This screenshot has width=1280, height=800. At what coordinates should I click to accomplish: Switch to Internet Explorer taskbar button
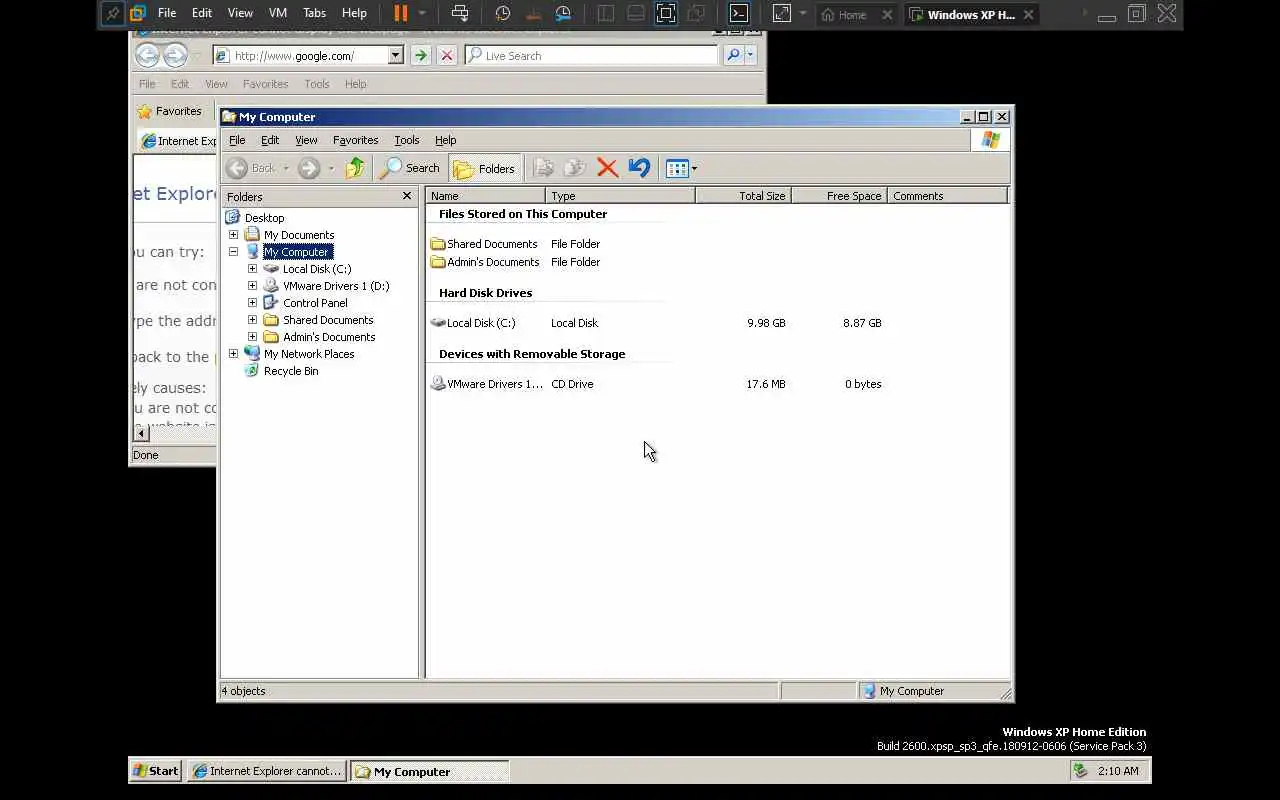point(267,771)
